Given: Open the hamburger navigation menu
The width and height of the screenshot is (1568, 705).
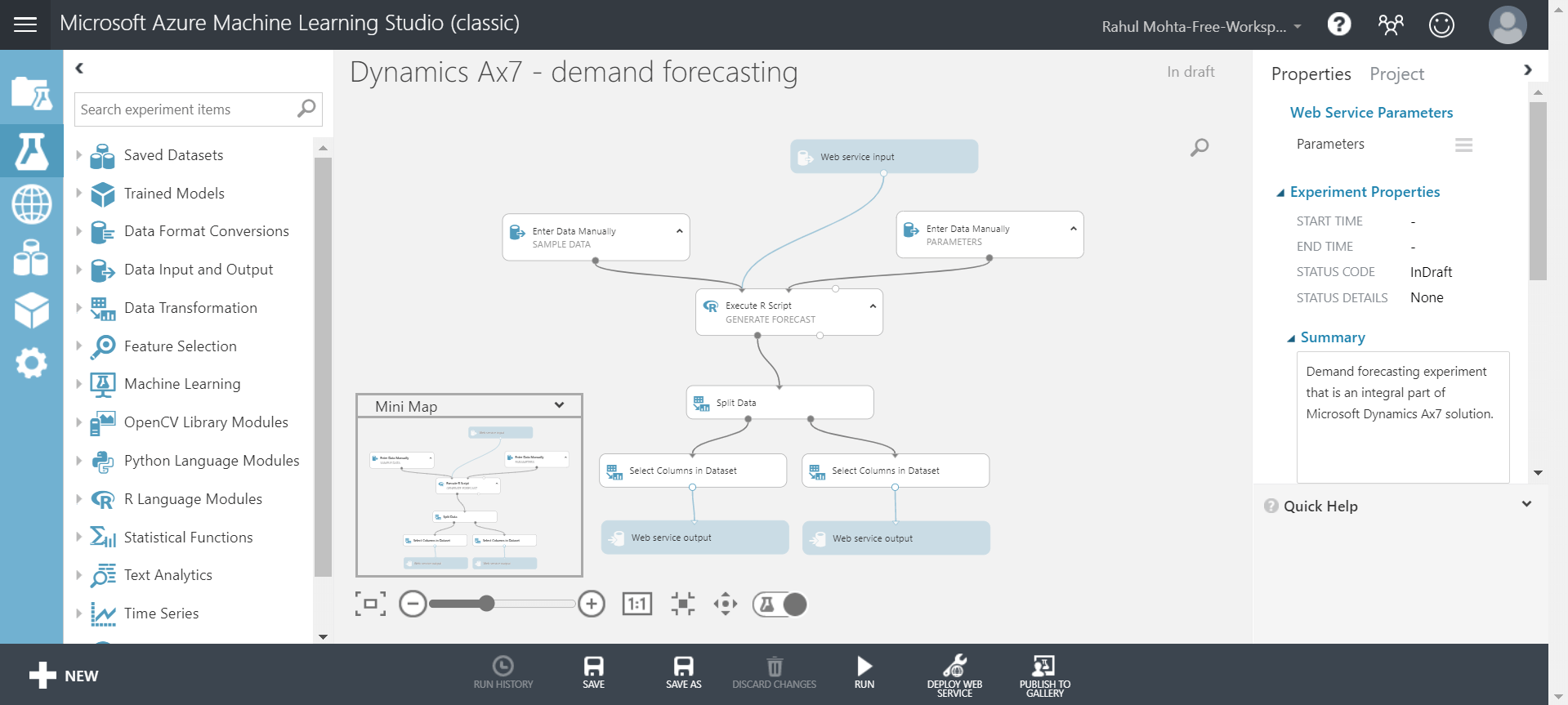Looking at the screenshot, I should 25,25.
